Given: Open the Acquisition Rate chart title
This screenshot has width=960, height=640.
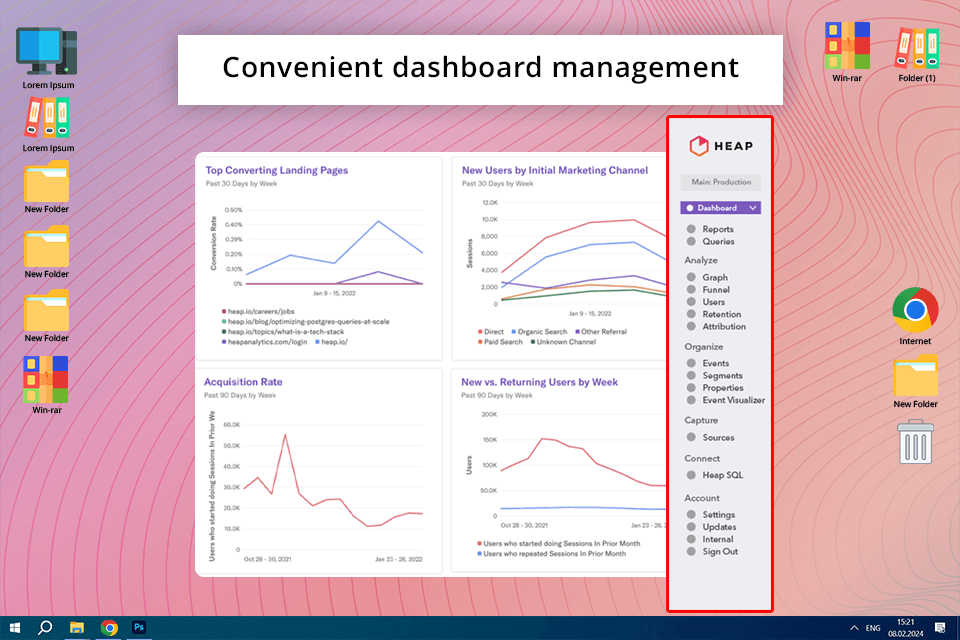Looking at the screenshot, I should point(243,382).
